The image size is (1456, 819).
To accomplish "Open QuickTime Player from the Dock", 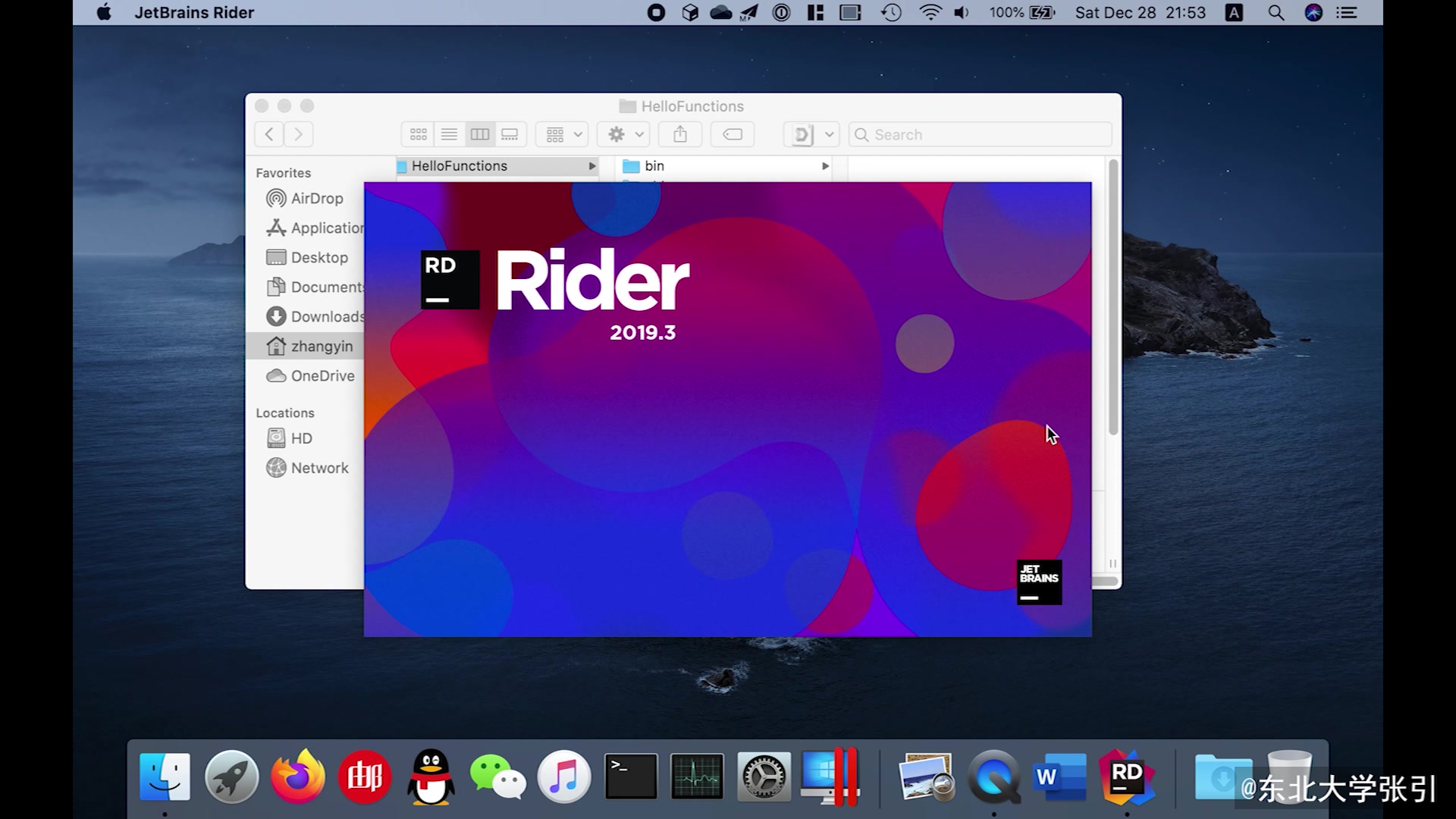I will [994, 777].
